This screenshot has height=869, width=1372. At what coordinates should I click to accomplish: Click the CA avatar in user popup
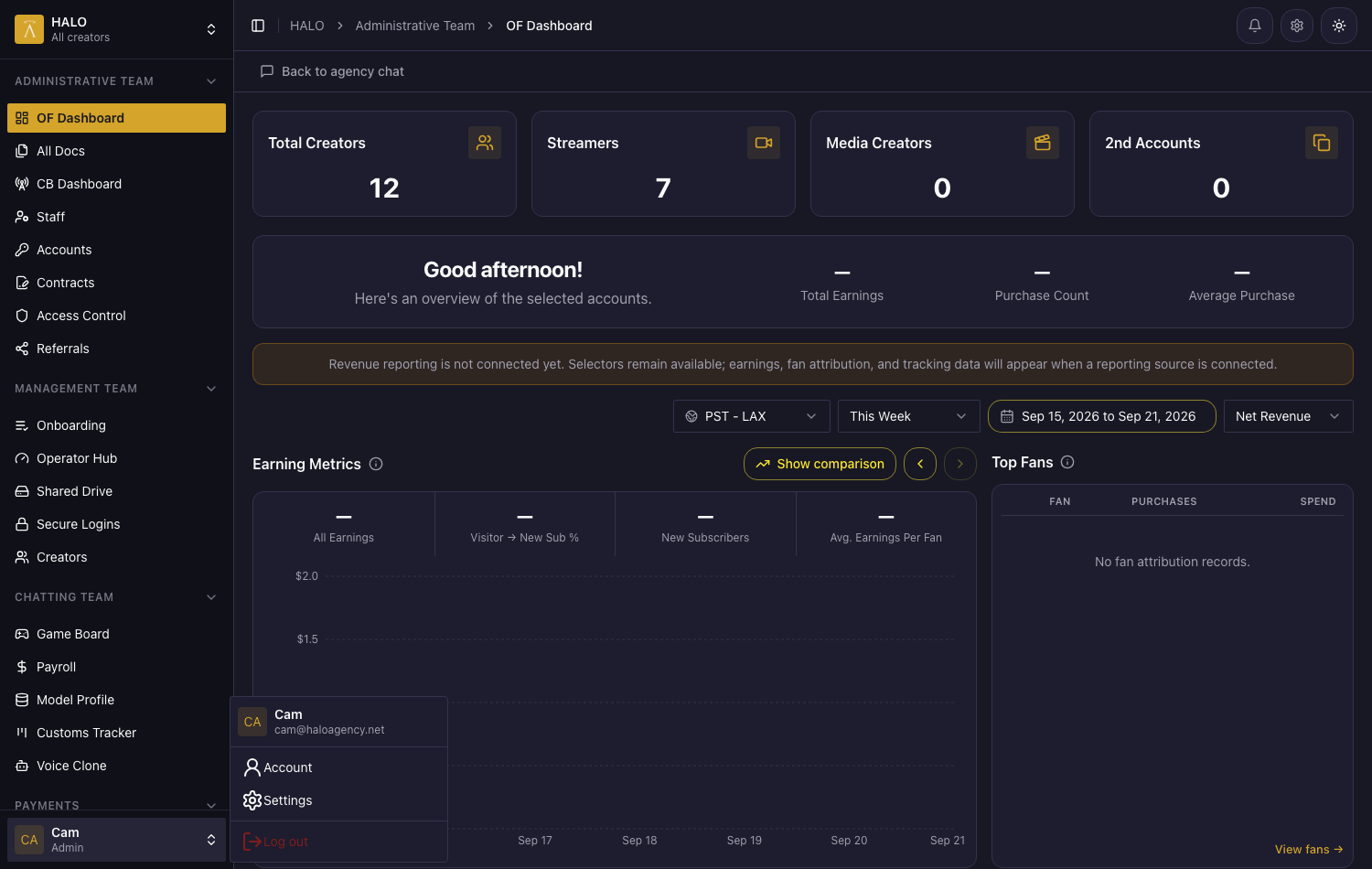click(252, 722)
